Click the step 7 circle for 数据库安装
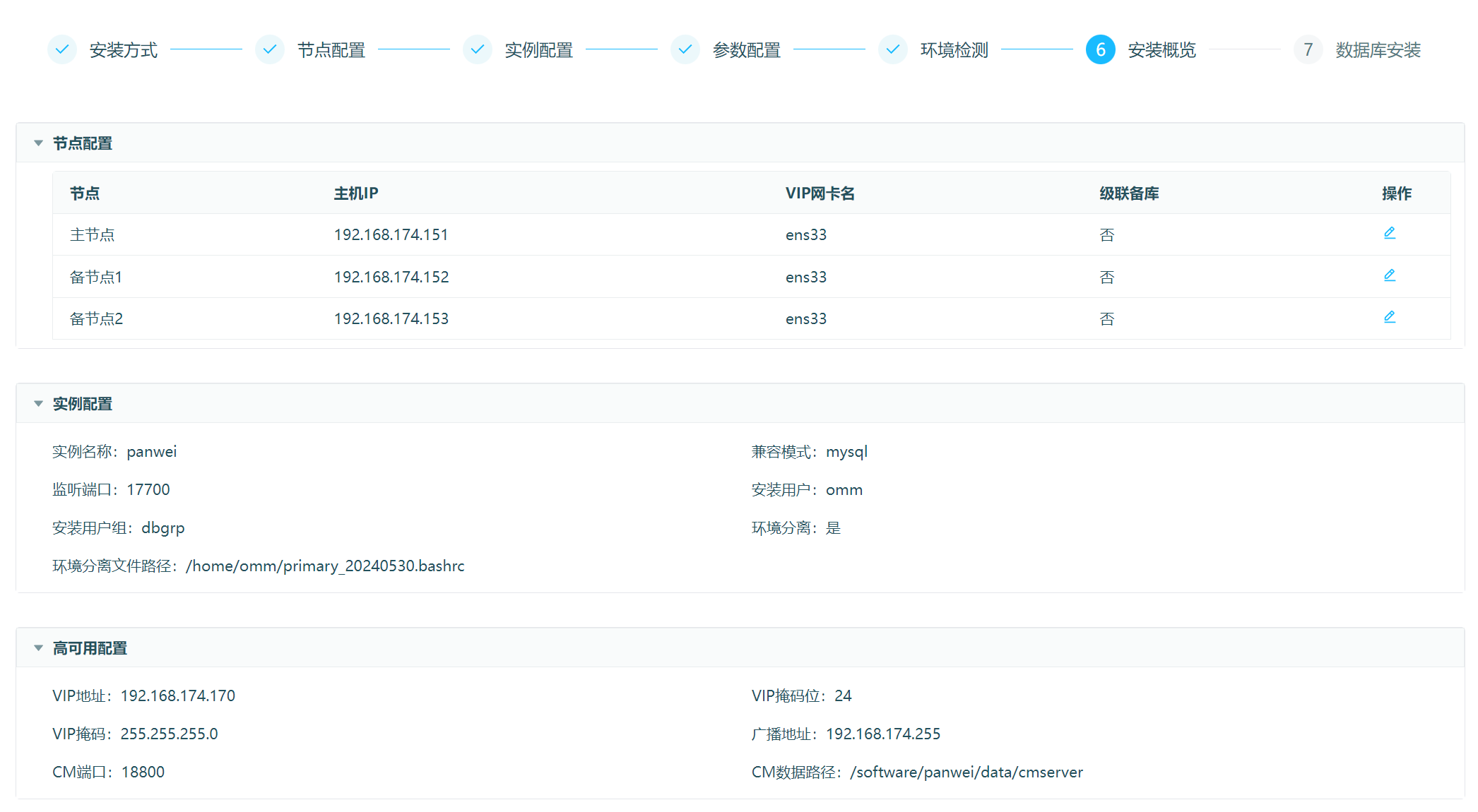The width and height of the screenshot is (1478, 812). [x=1308, y=49]
